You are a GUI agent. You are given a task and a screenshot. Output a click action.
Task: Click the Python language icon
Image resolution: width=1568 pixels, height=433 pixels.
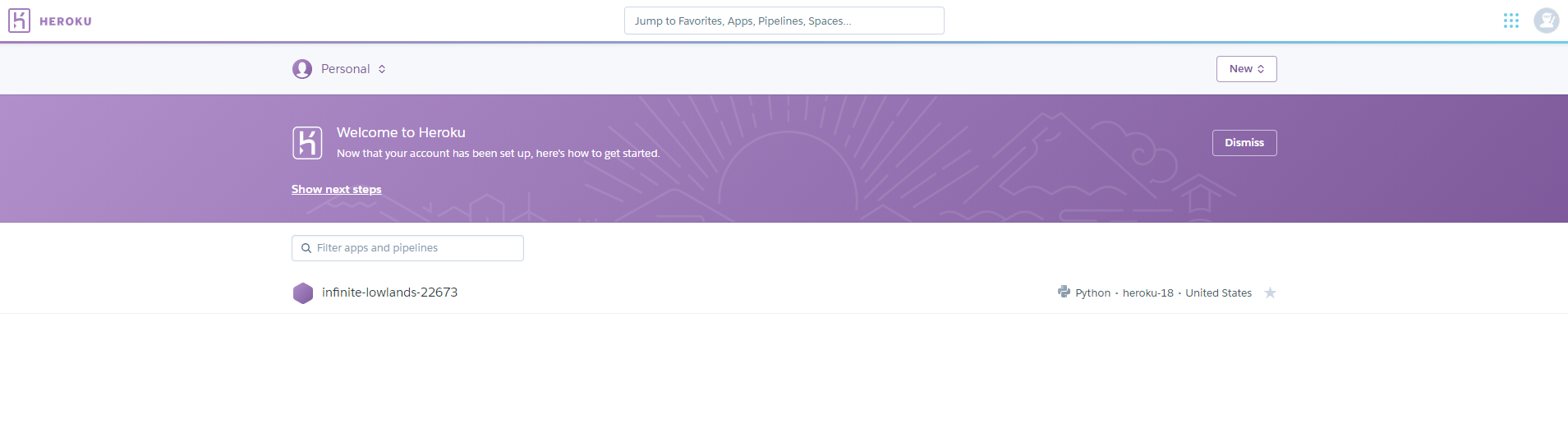[1064, 292]
